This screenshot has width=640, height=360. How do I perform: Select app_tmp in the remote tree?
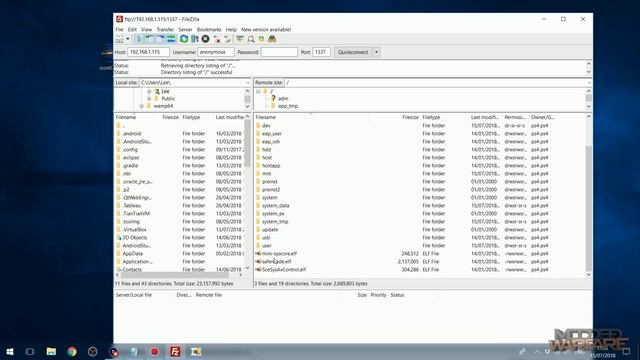click(x=288, y=106)
